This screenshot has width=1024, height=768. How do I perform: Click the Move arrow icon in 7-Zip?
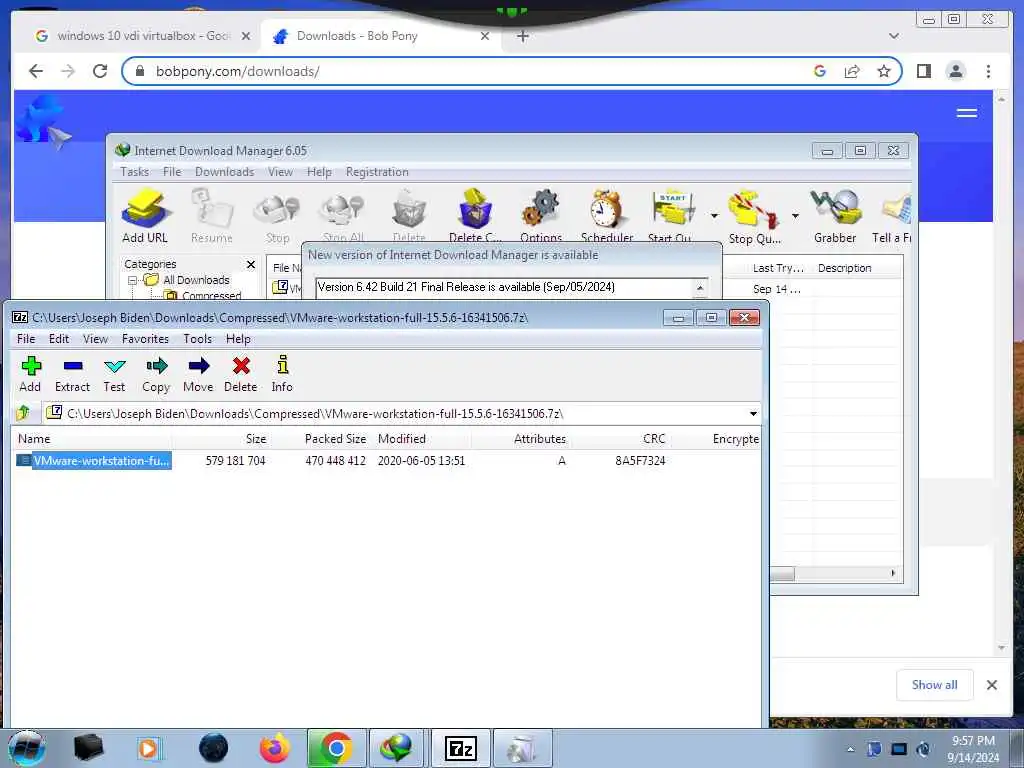(198, 374)
